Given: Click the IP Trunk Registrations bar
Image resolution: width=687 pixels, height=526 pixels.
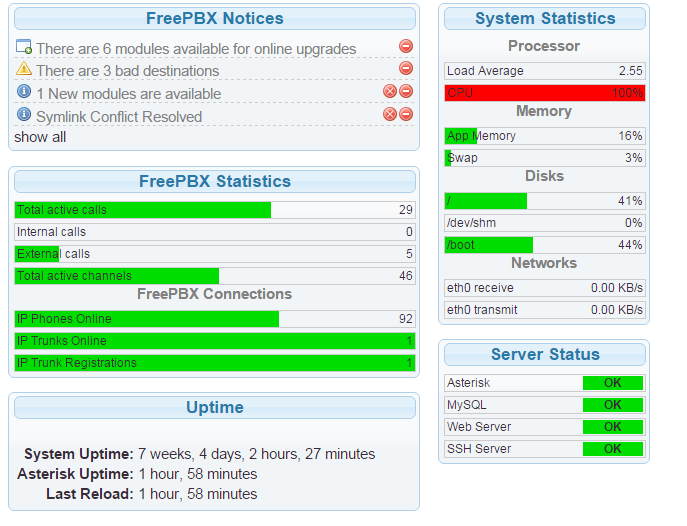Looking at the screenshot, I should tap(215, 363).
